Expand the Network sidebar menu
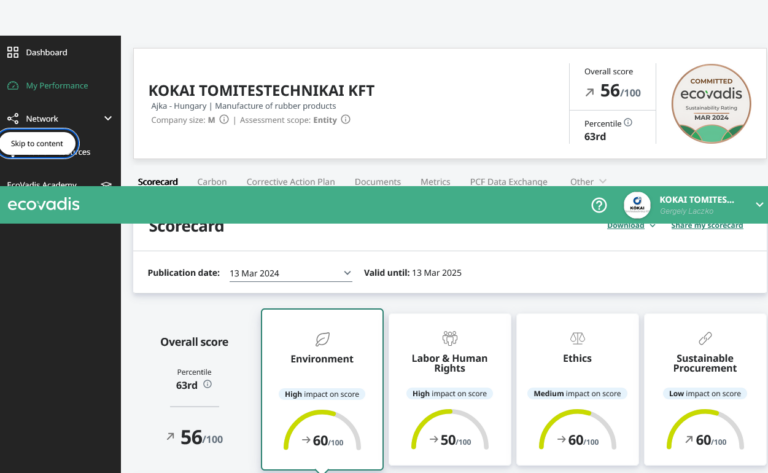Image resolution: width=768 pixels, height=473 pixels. [x=108, y=118]
